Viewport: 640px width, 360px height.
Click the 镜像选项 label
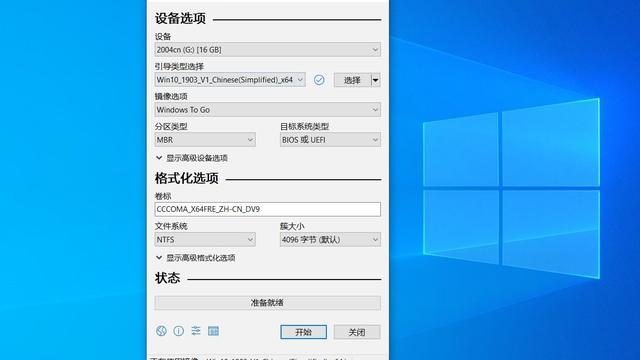point(171,97)
